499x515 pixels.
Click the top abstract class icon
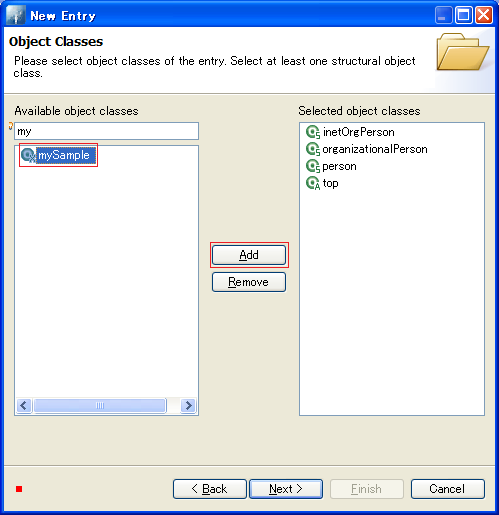(313, 183)
